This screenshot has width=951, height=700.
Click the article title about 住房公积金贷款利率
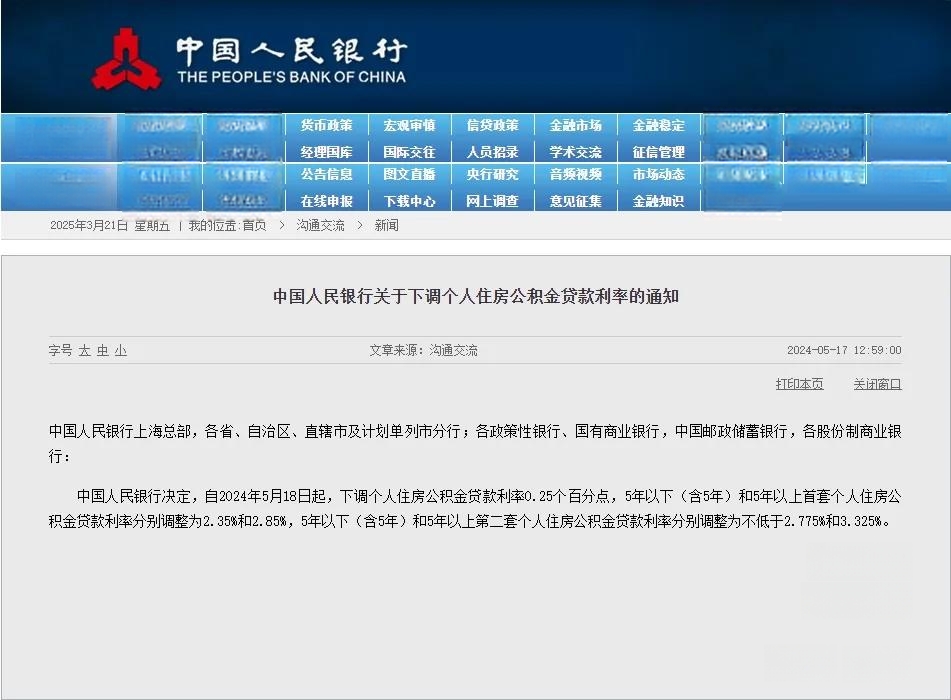[x=476, y=296]
